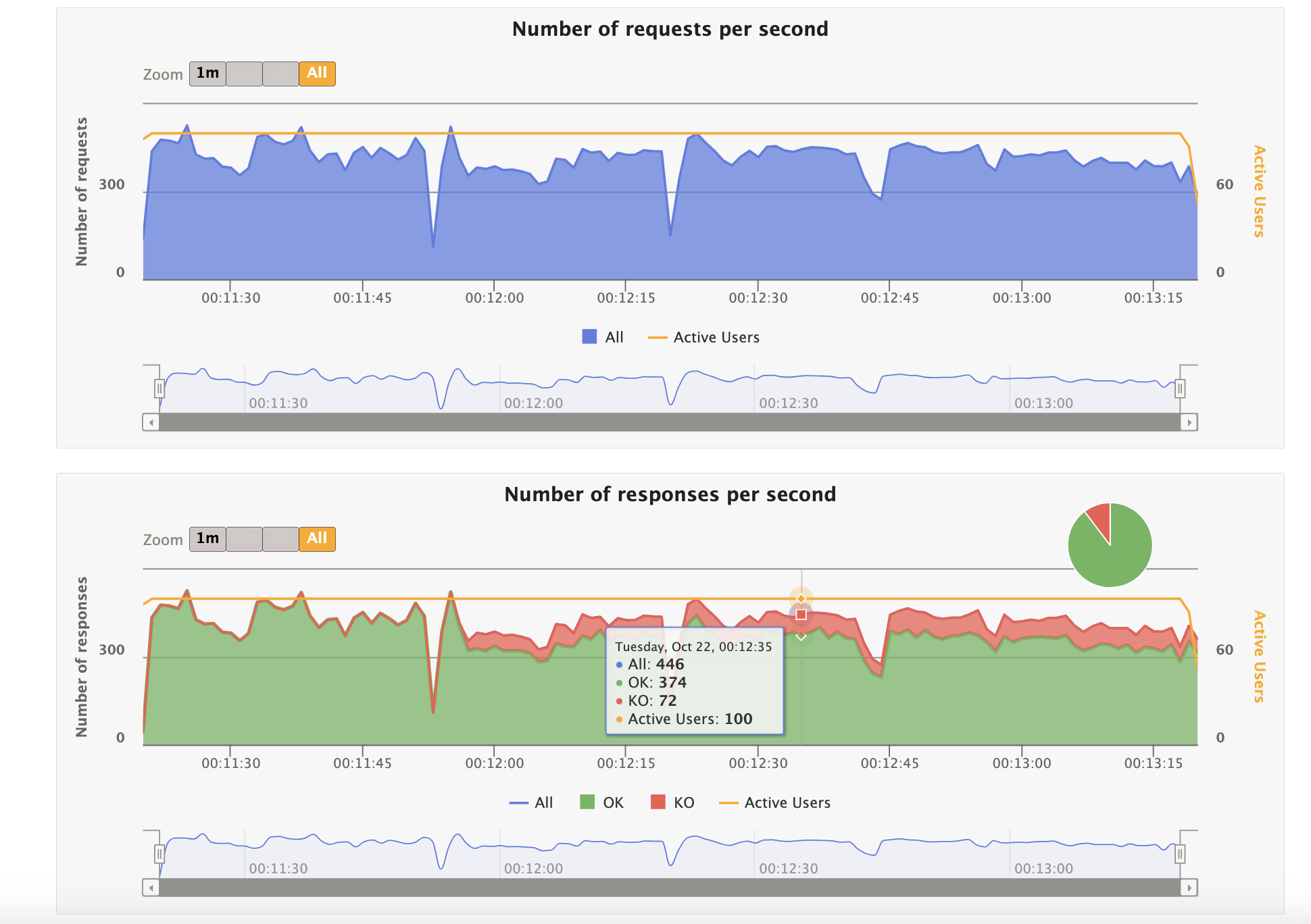Click right scroll arrow of requests chart navigator

pos(1189,422)
